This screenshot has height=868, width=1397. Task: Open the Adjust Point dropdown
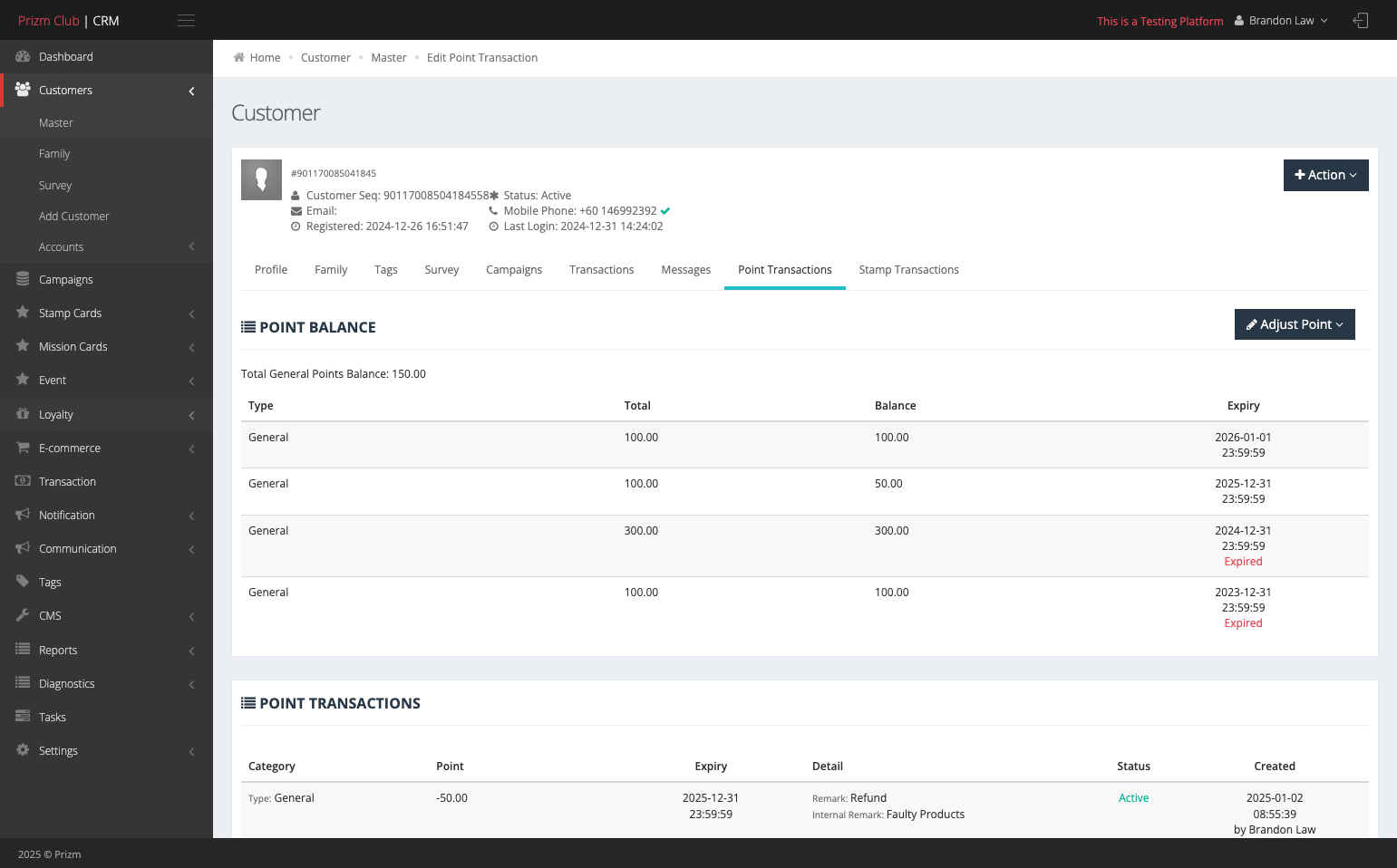pos(1295,324)
